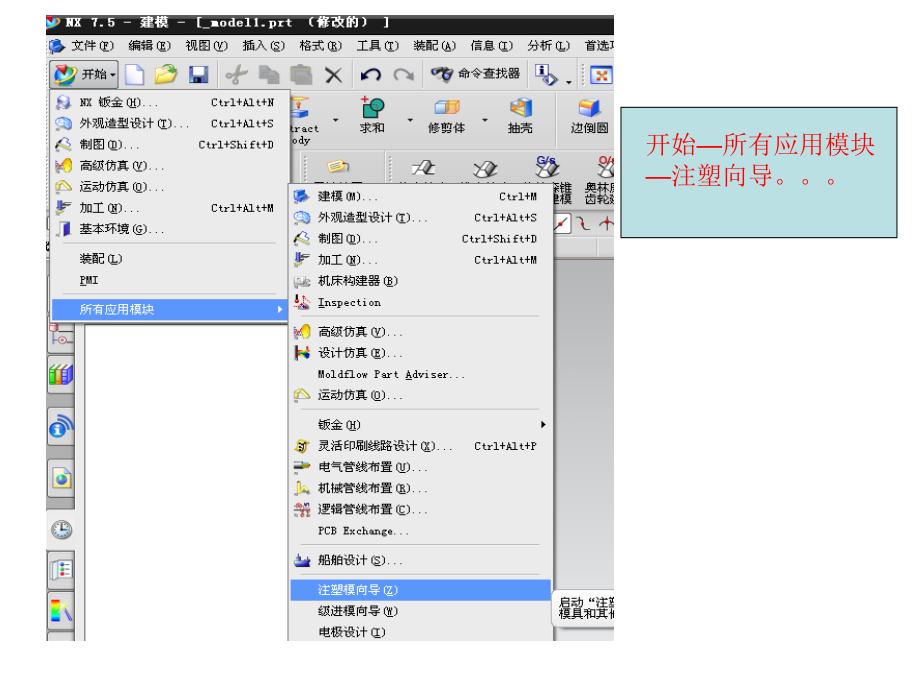Open 工具(T) menu
Viewport: 920px width, 690px height.
[x=377, y=45]
